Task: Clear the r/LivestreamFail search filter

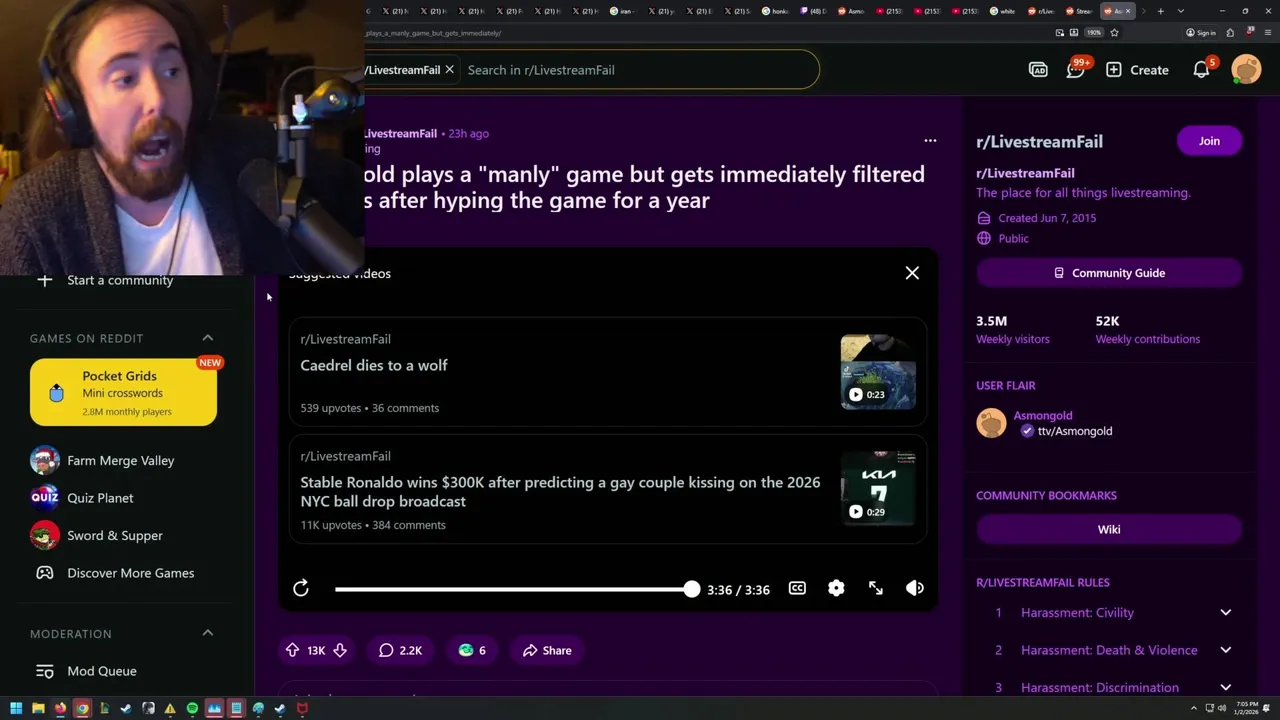Action: coord(449,70)
